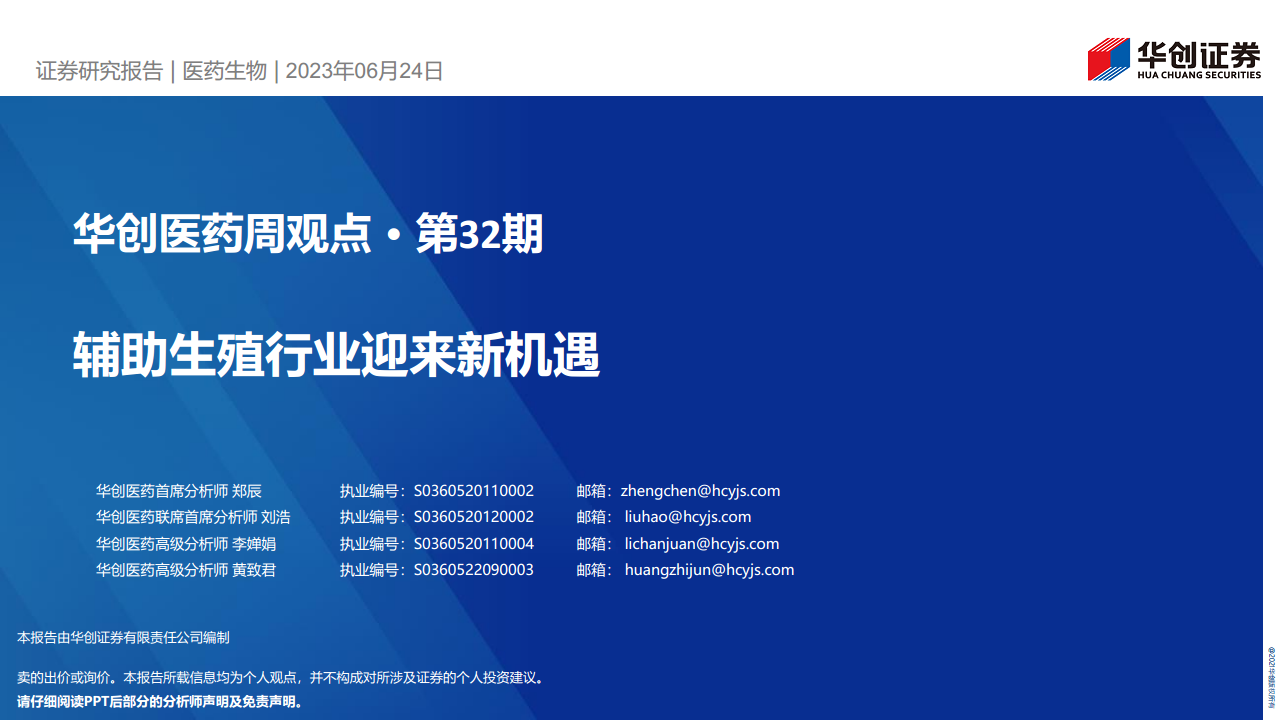Click the title 华创医药周观点·第32期
The width and height of the screenshot is (1280, 720).
[308, 235]
